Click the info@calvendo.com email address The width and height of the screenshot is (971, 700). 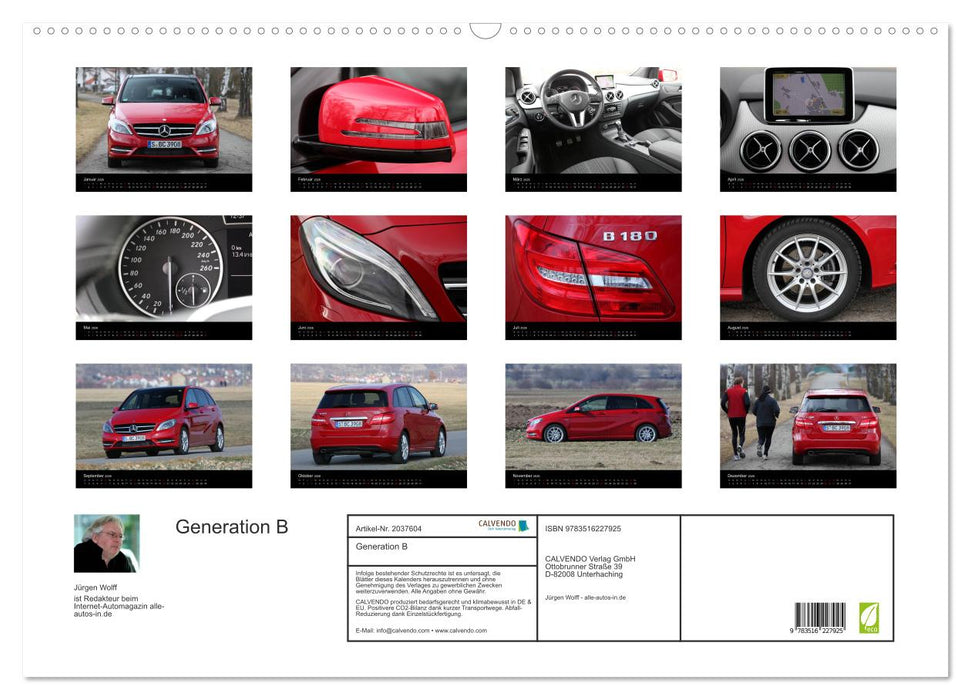402,631
